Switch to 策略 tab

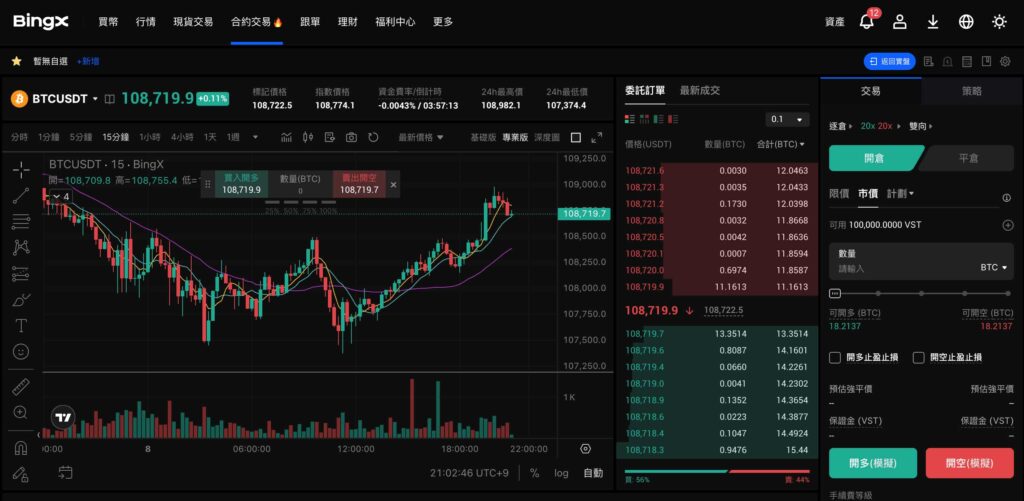(971, 91)
